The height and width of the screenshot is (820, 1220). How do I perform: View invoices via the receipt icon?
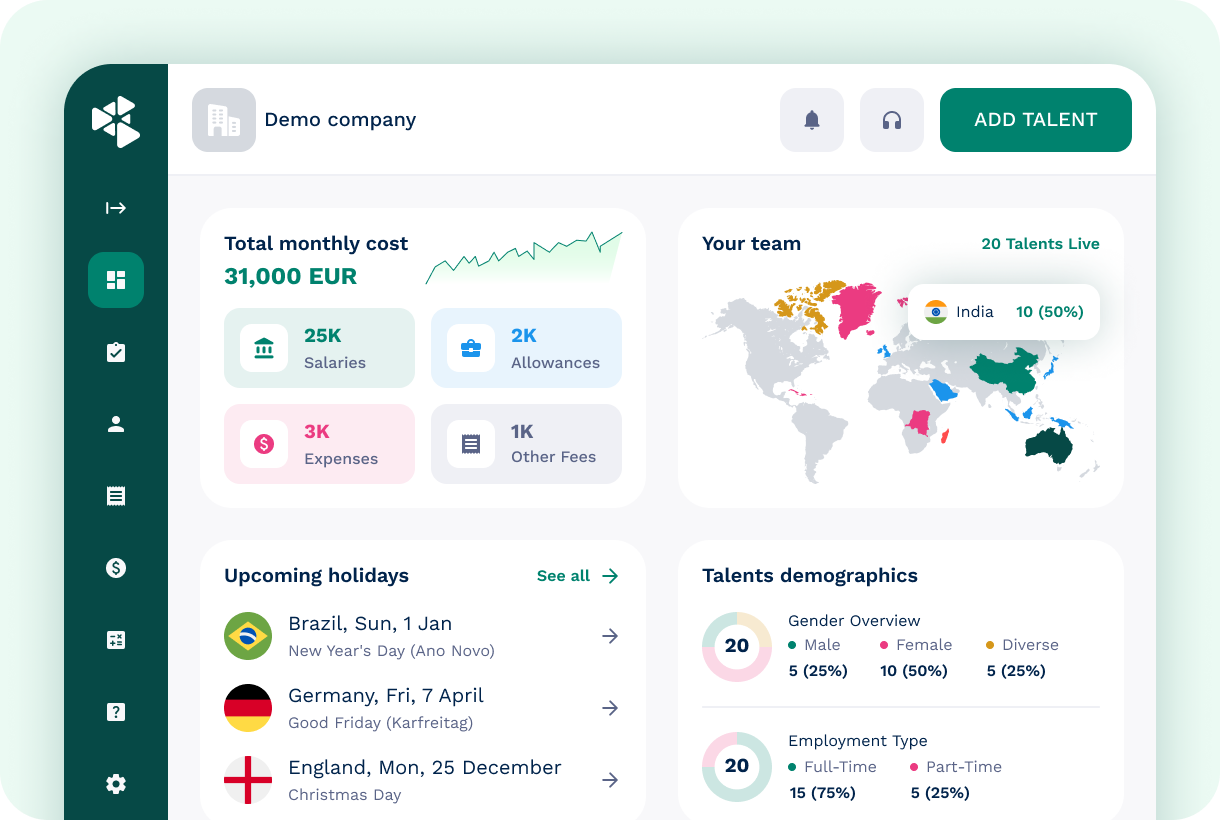[x=116, y=496]
